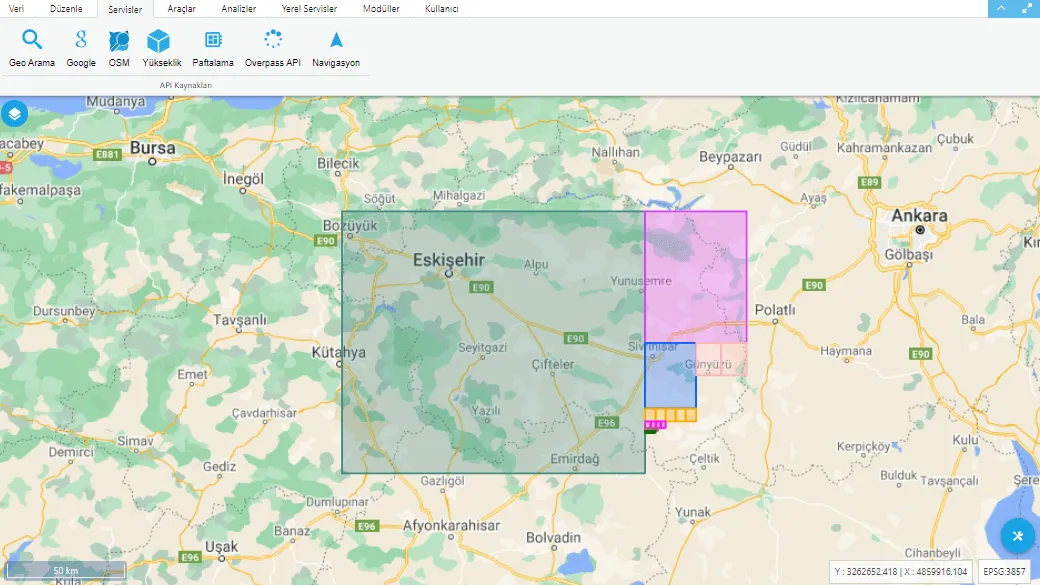
Task: Open the Overpass API tool
Action: pos(273,48)
